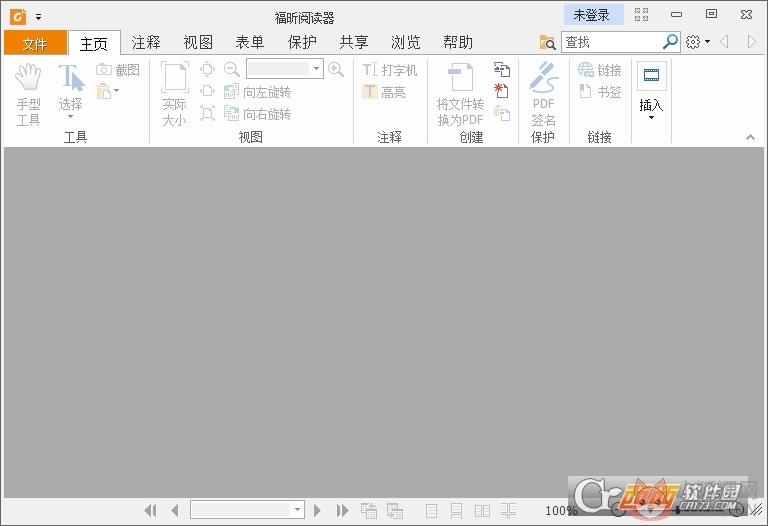Screen dimensions: 768x526
Task: Go to the previous page
Action: [175, 511]
